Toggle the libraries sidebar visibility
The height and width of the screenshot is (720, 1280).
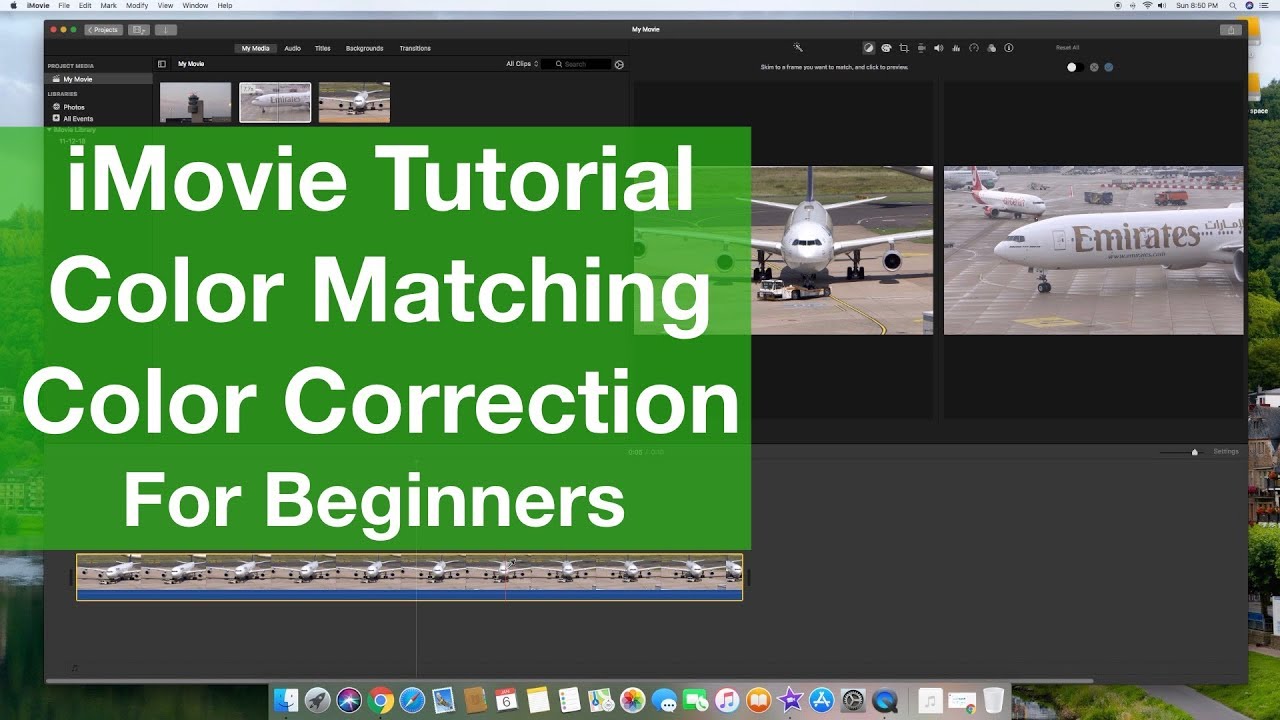[x=162, y=64]
